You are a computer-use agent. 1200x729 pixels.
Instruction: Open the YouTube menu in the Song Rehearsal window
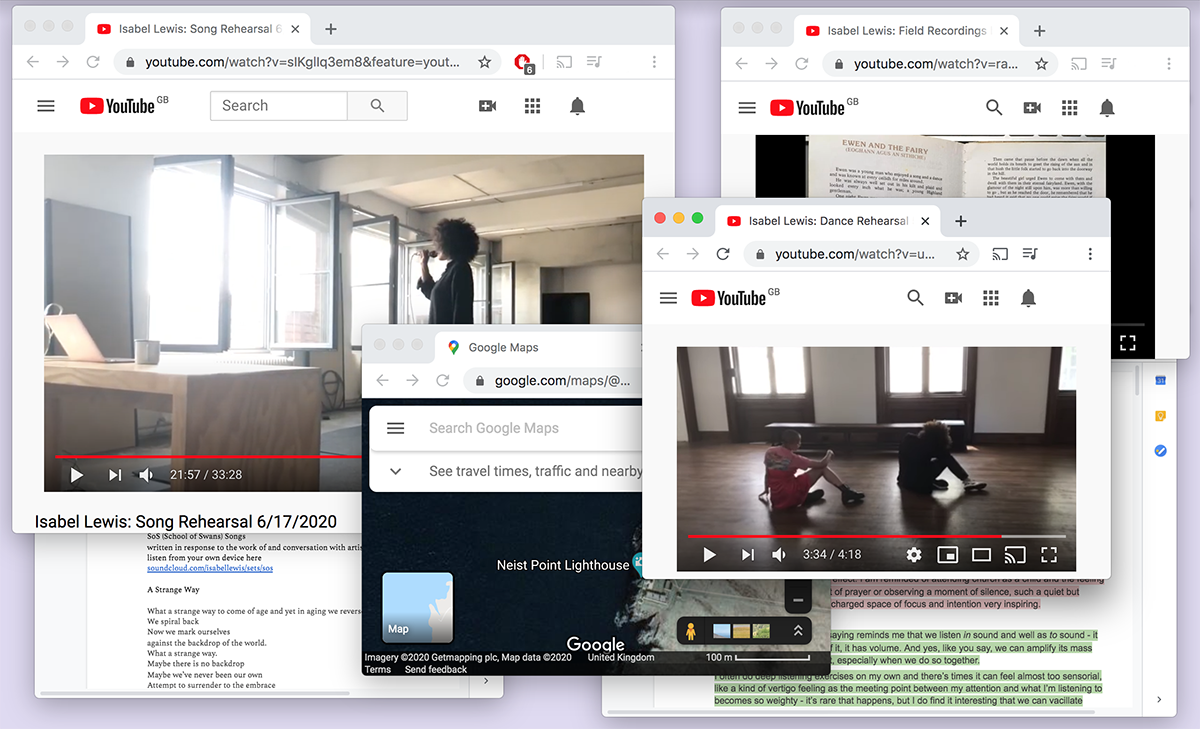46,106
